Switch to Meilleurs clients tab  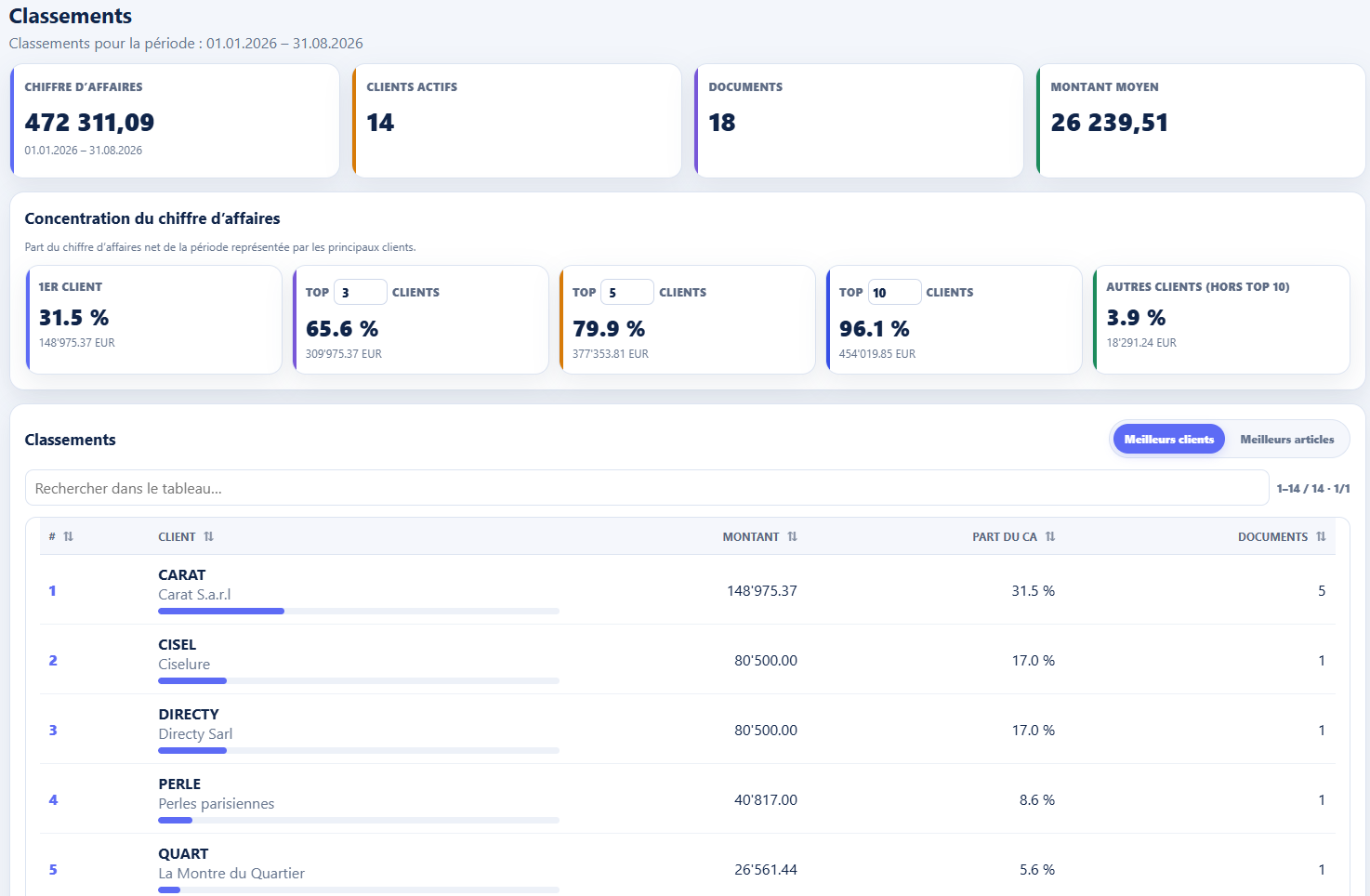(x=1169, y=439)
